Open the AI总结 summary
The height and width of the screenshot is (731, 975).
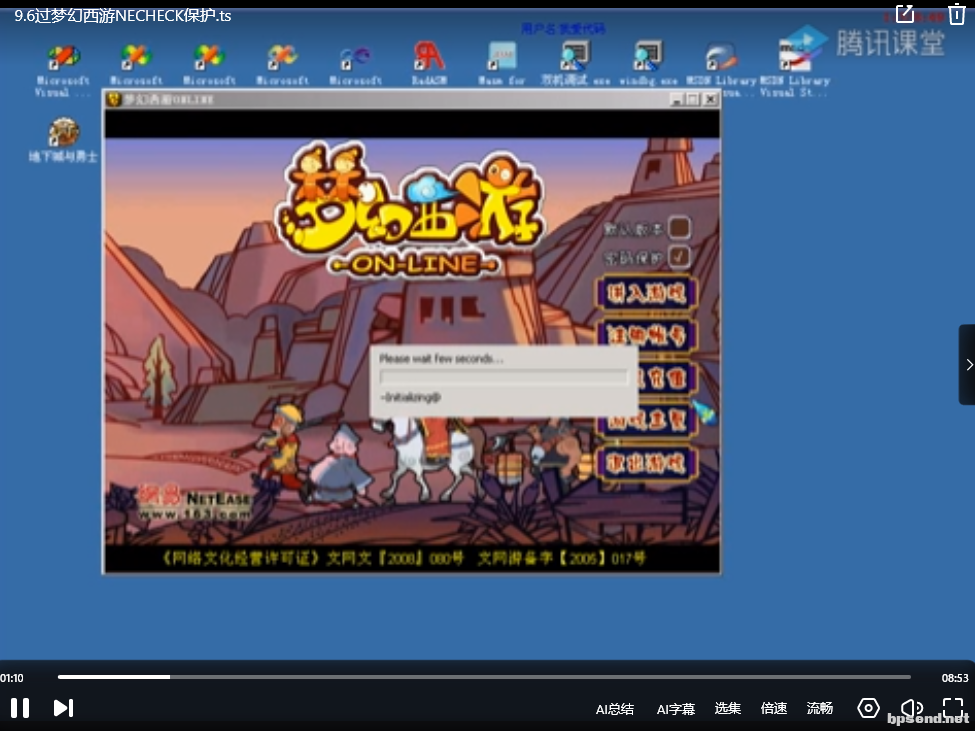(615, 709)
